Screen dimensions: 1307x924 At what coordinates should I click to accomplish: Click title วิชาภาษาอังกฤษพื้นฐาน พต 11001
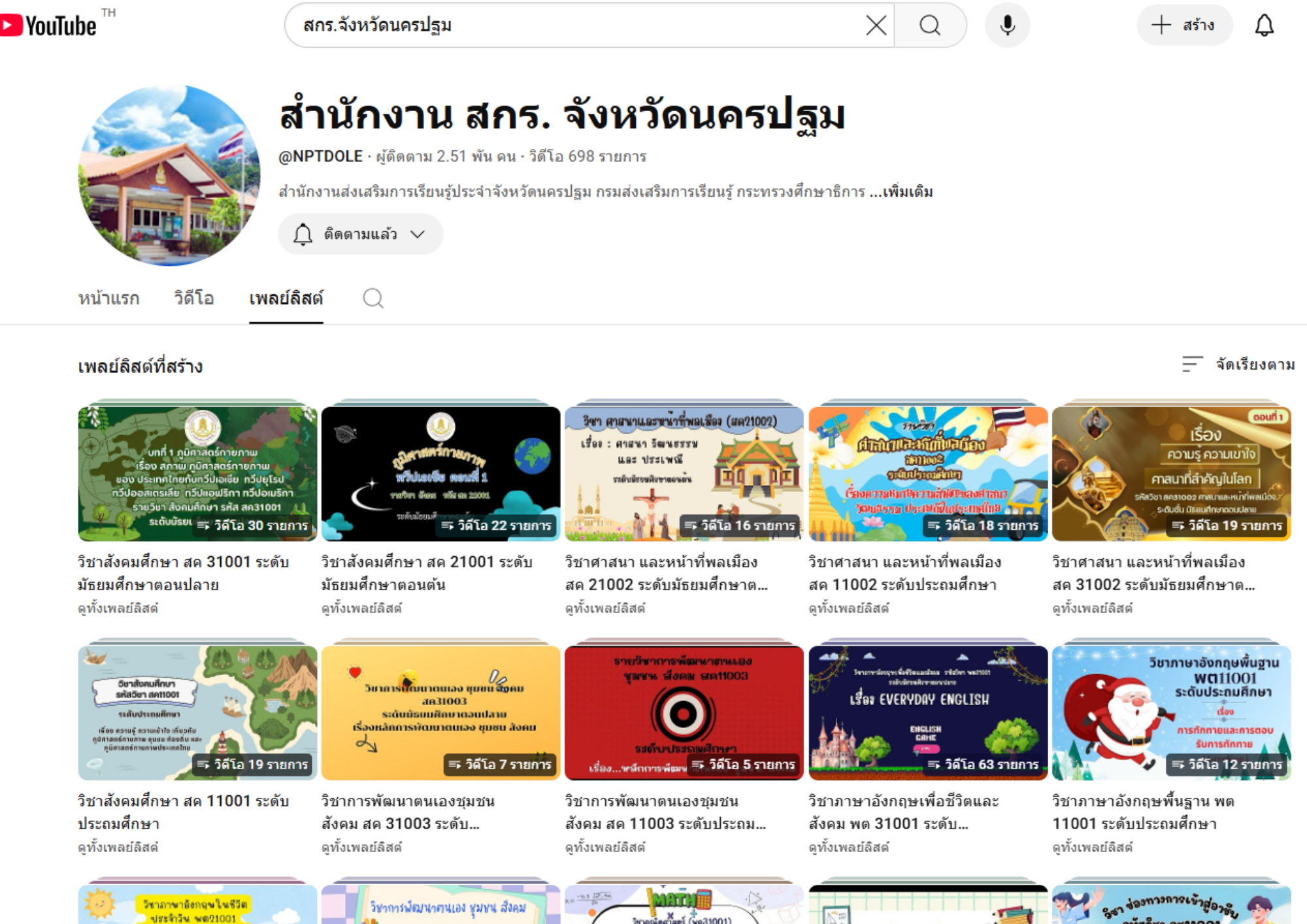(x=1144, y=812)
